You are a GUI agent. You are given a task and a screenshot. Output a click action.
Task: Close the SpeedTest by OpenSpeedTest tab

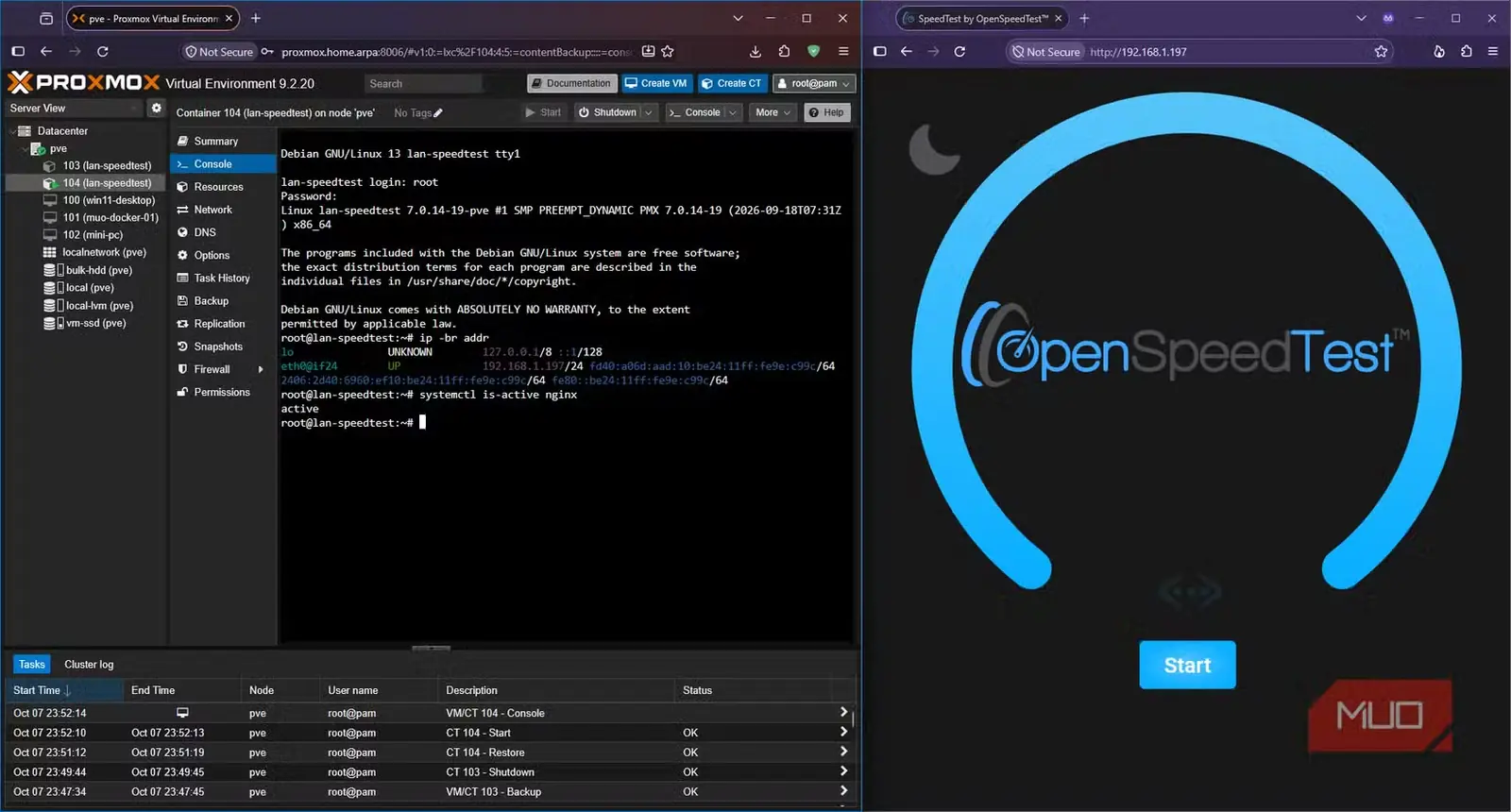[1058, 18]
